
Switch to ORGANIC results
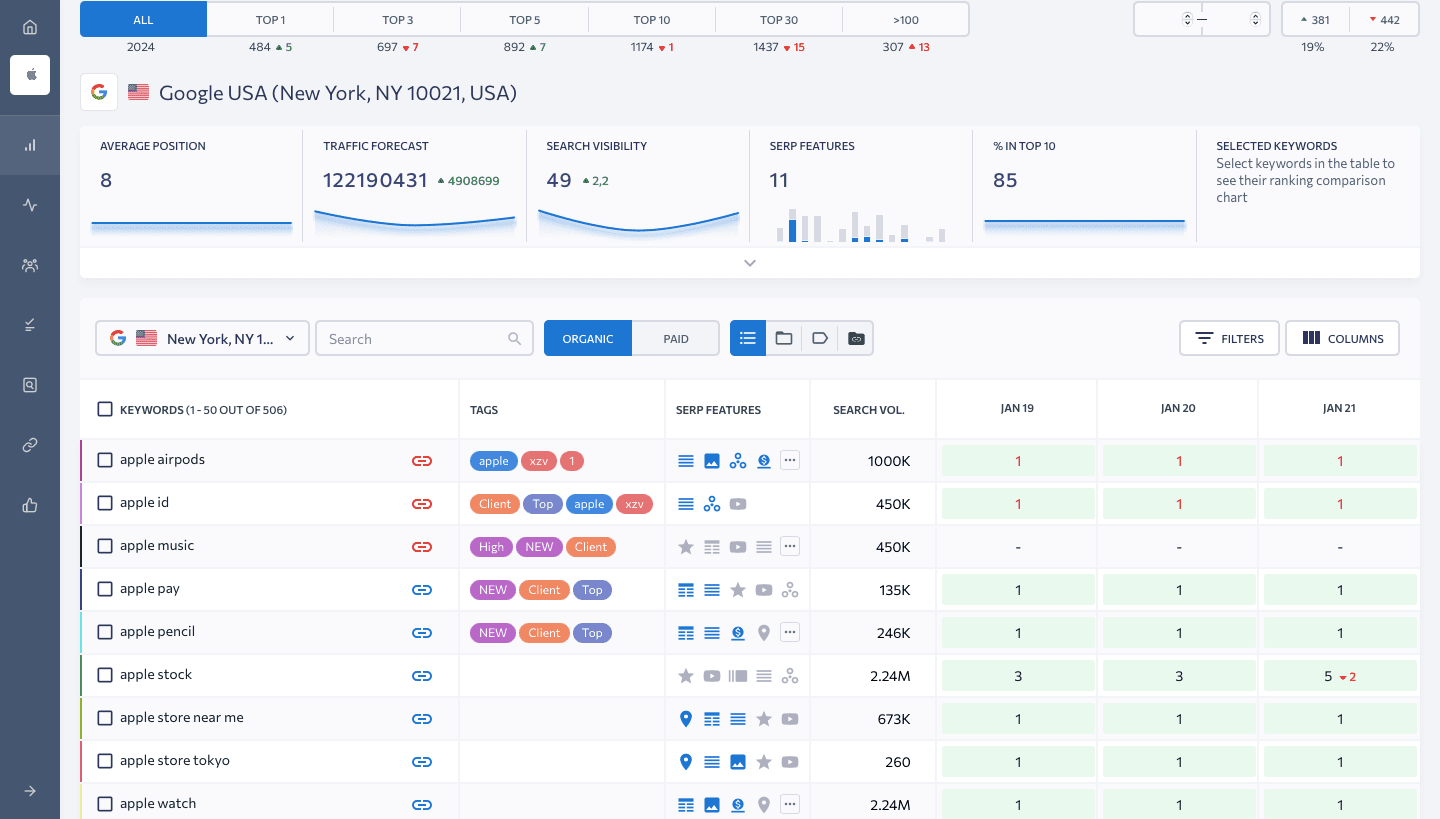[588, 338]
